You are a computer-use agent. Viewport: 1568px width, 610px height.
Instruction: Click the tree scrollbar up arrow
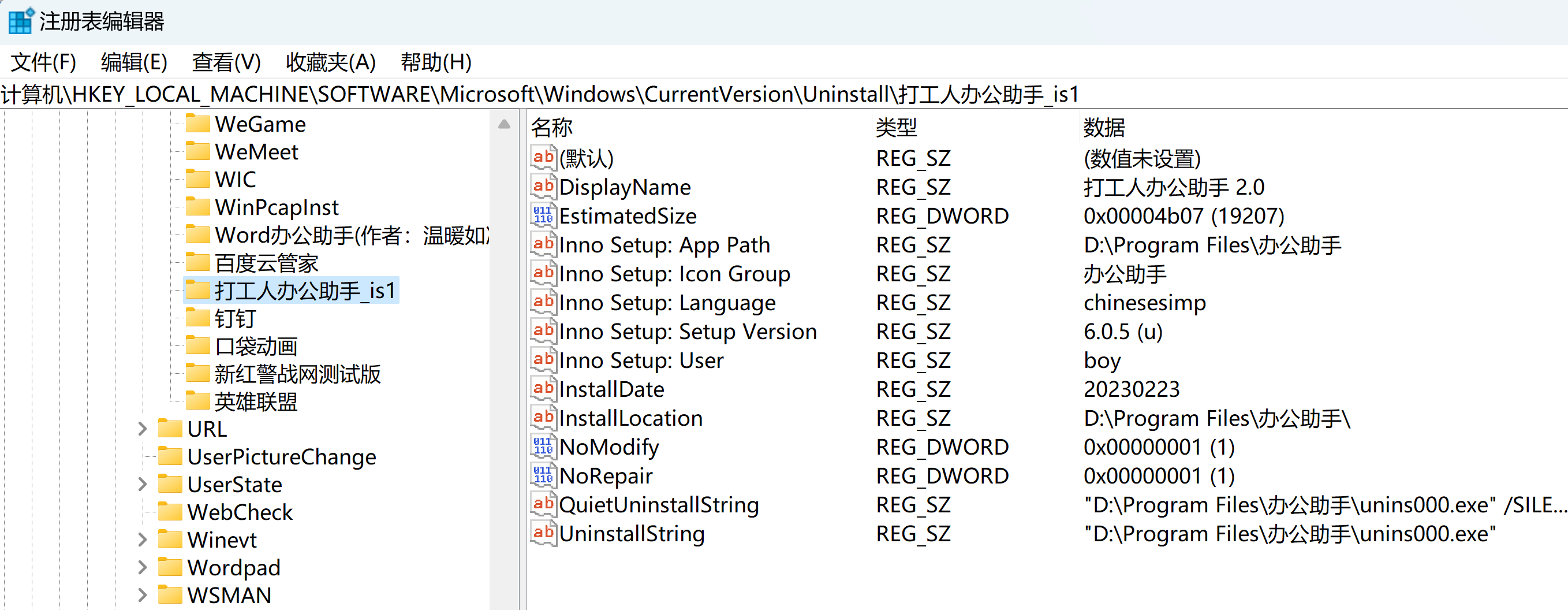[504, 124]
